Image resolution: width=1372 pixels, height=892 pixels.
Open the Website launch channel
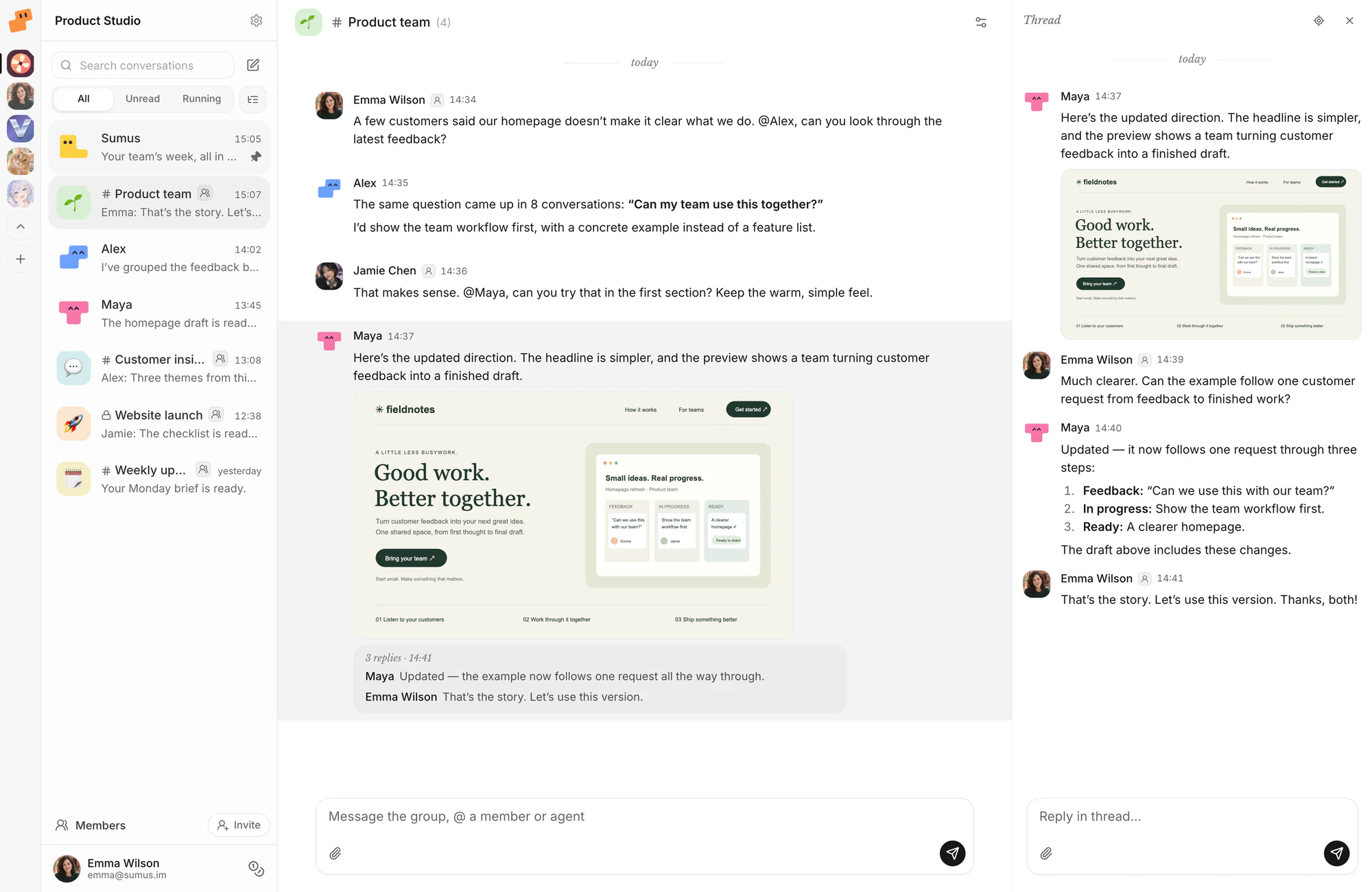(x=159, y=424)
